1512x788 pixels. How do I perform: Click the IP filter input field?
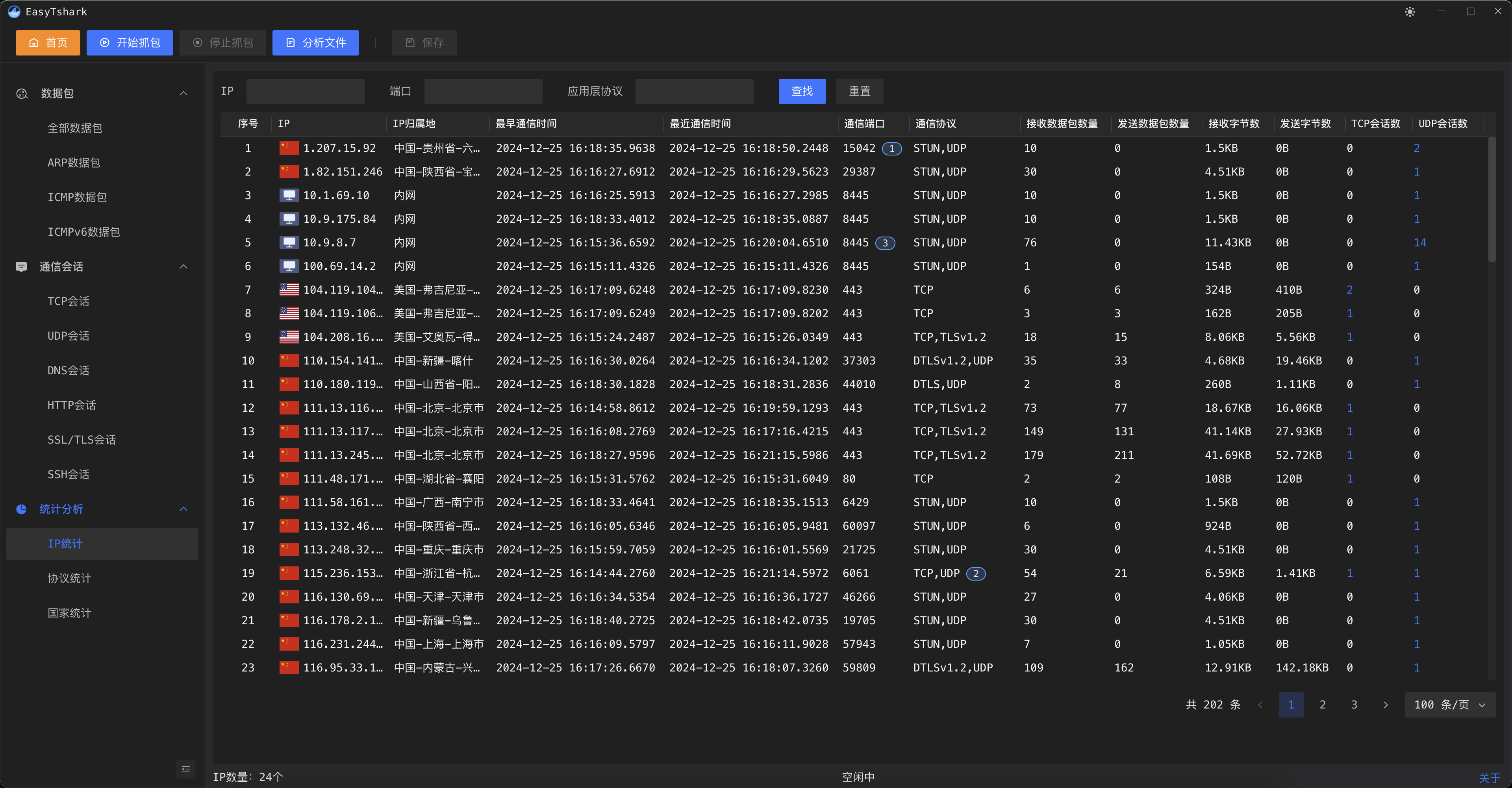point(305,91)
